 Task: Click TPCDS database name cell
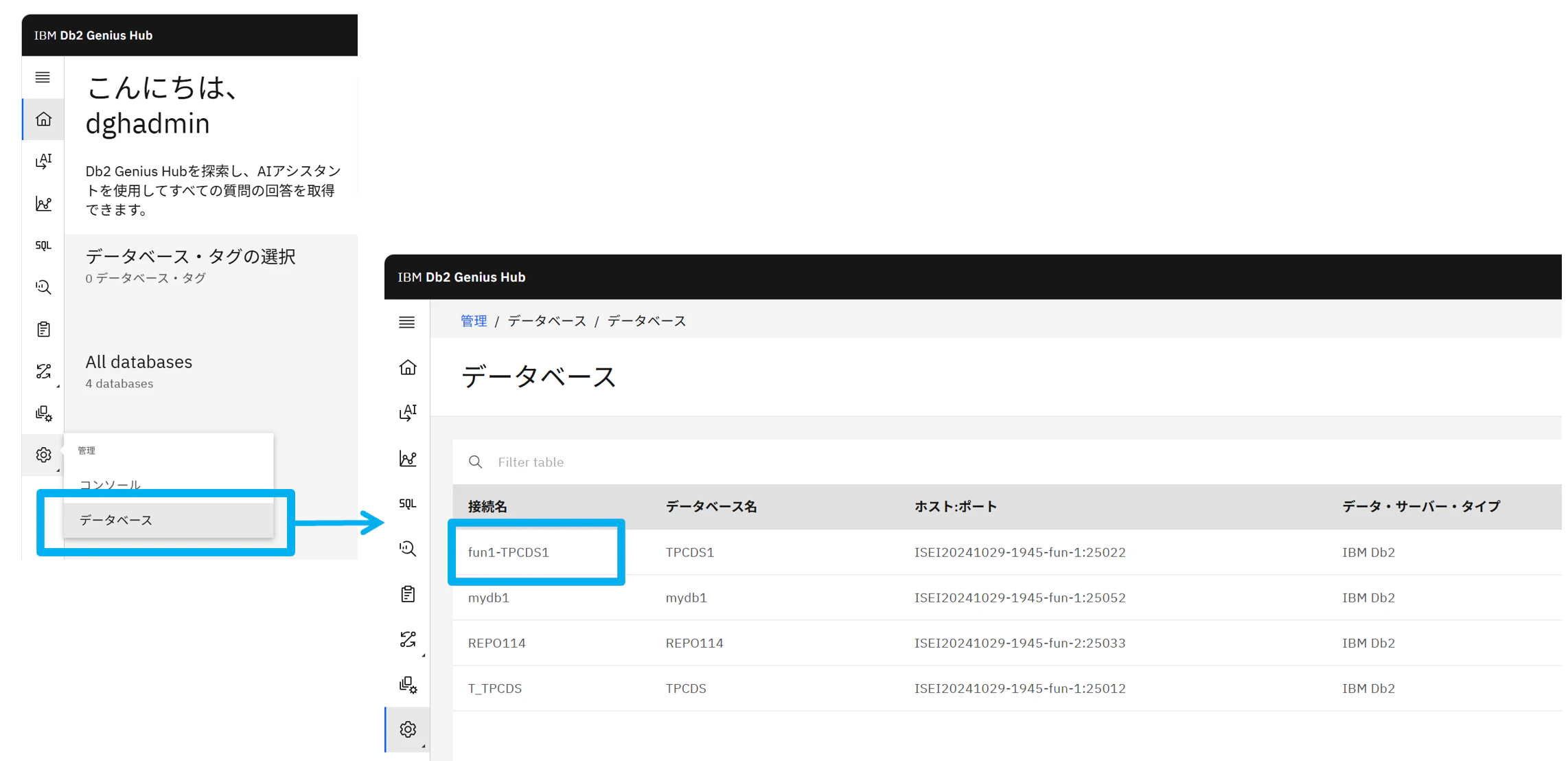coord(685,688)
